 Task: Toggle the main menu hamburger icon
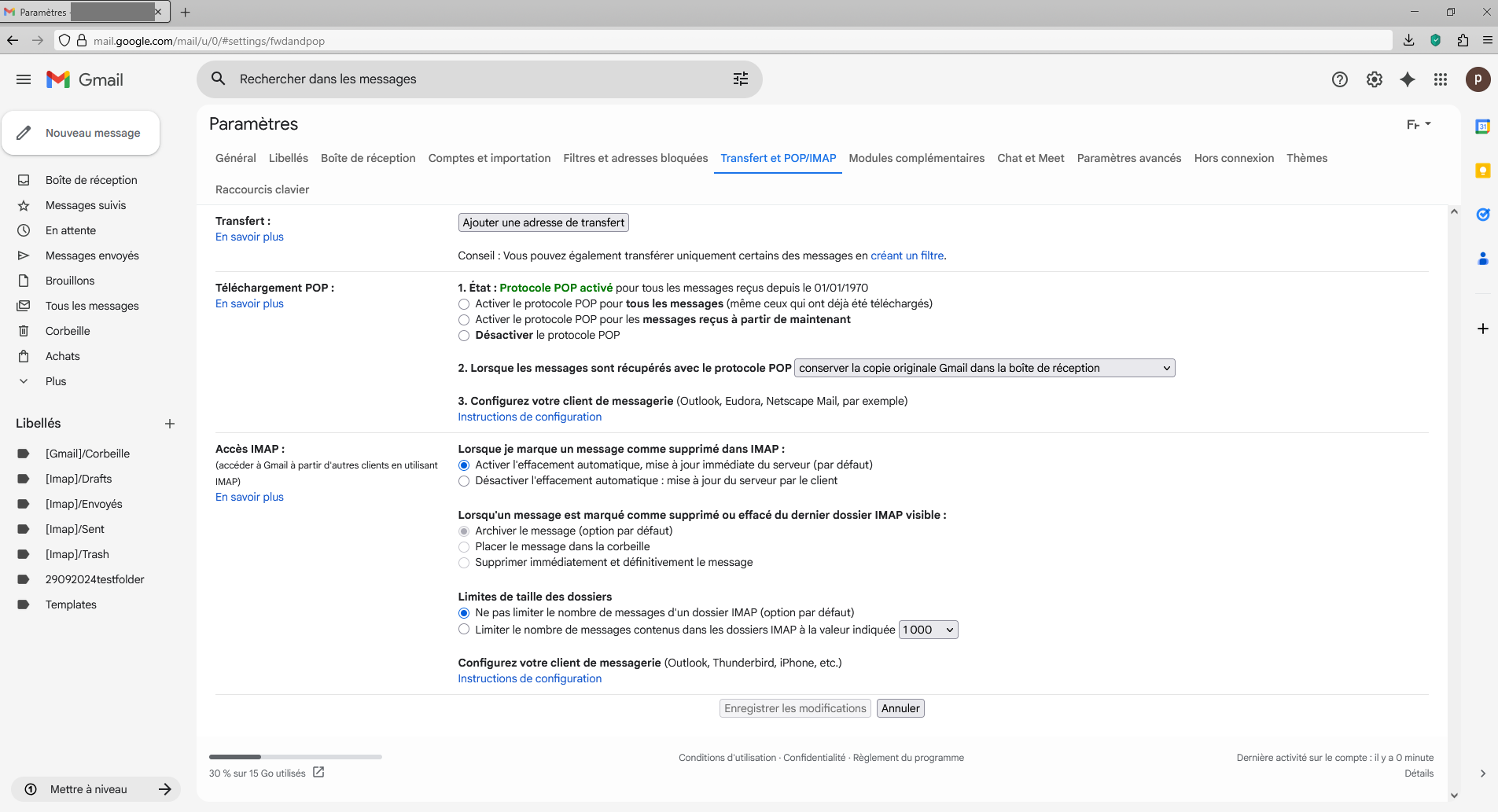(24, 79)
